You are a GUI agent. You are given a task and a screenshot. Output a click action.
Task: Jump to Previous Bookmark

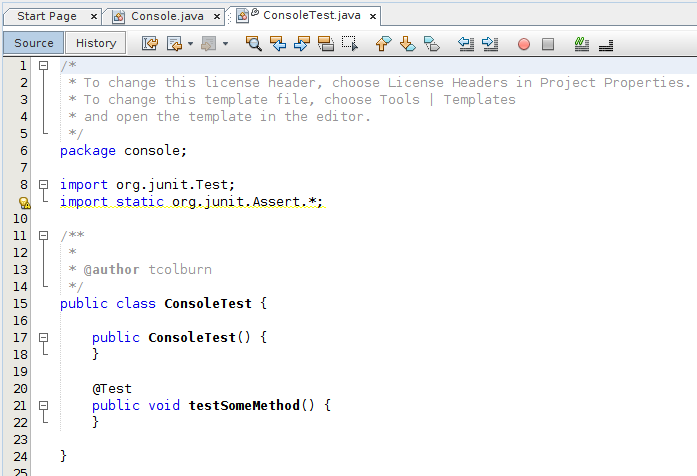[383, 44]
